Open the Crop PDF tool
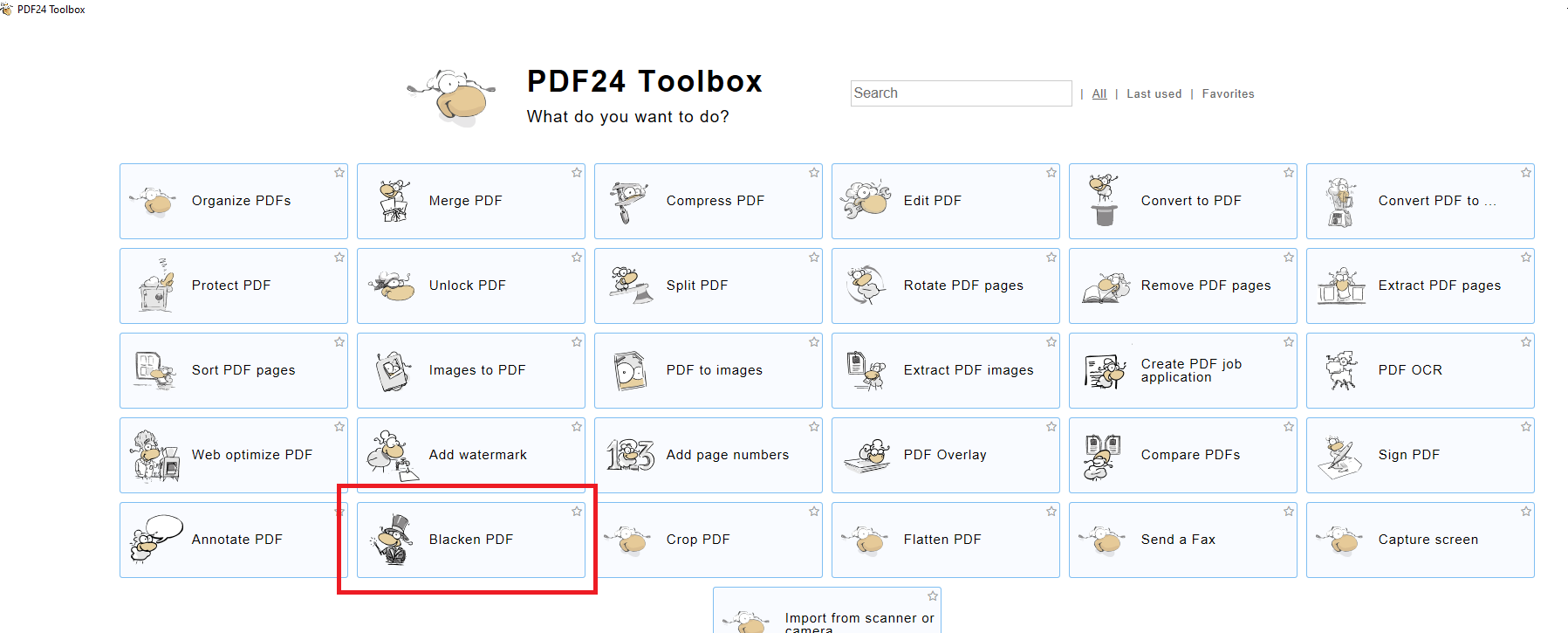 (x=709, y=540)
